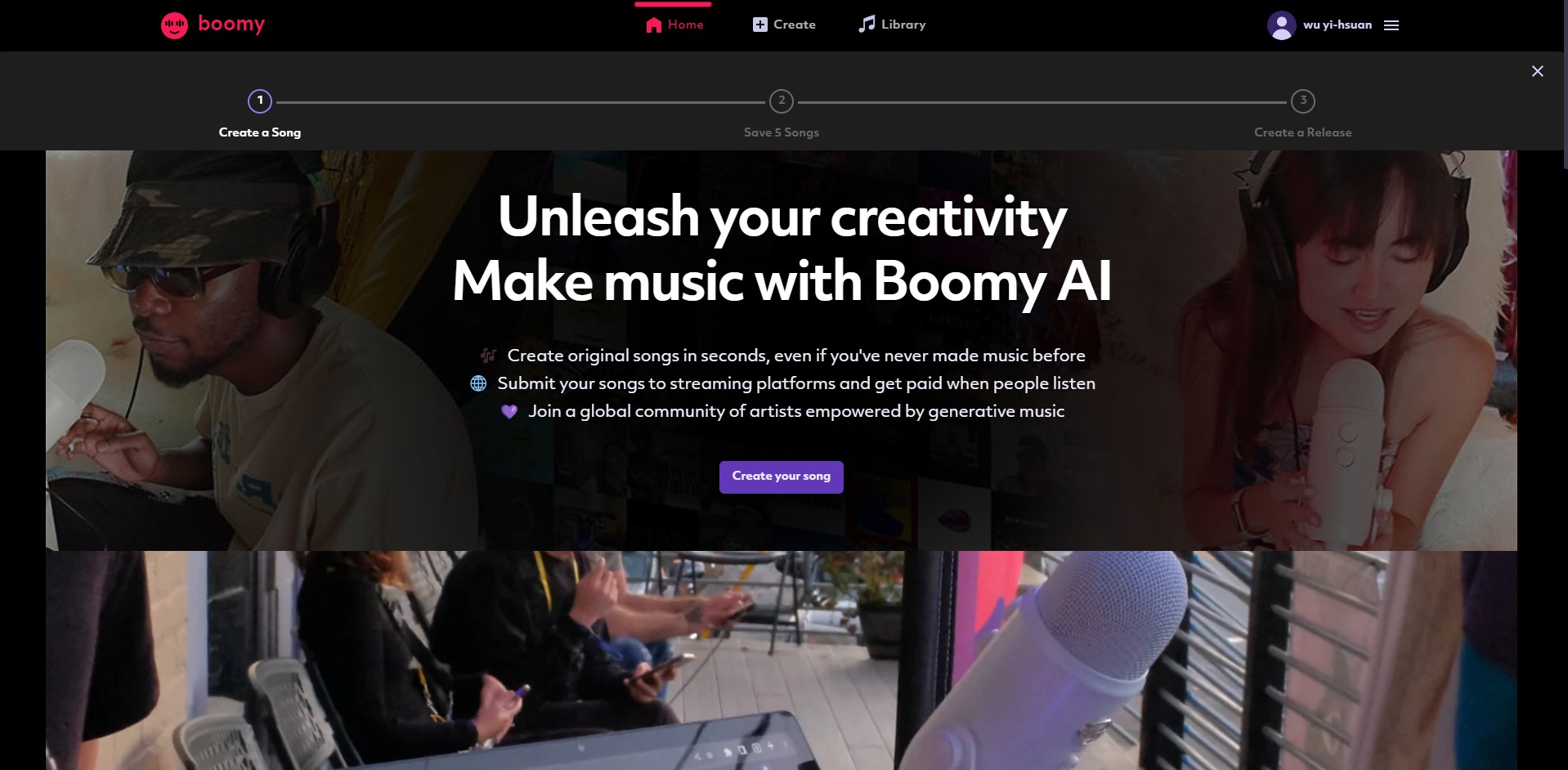Go to the Home tab
The height and width of the screenshot is (770, 1568).
coord(674,25)
